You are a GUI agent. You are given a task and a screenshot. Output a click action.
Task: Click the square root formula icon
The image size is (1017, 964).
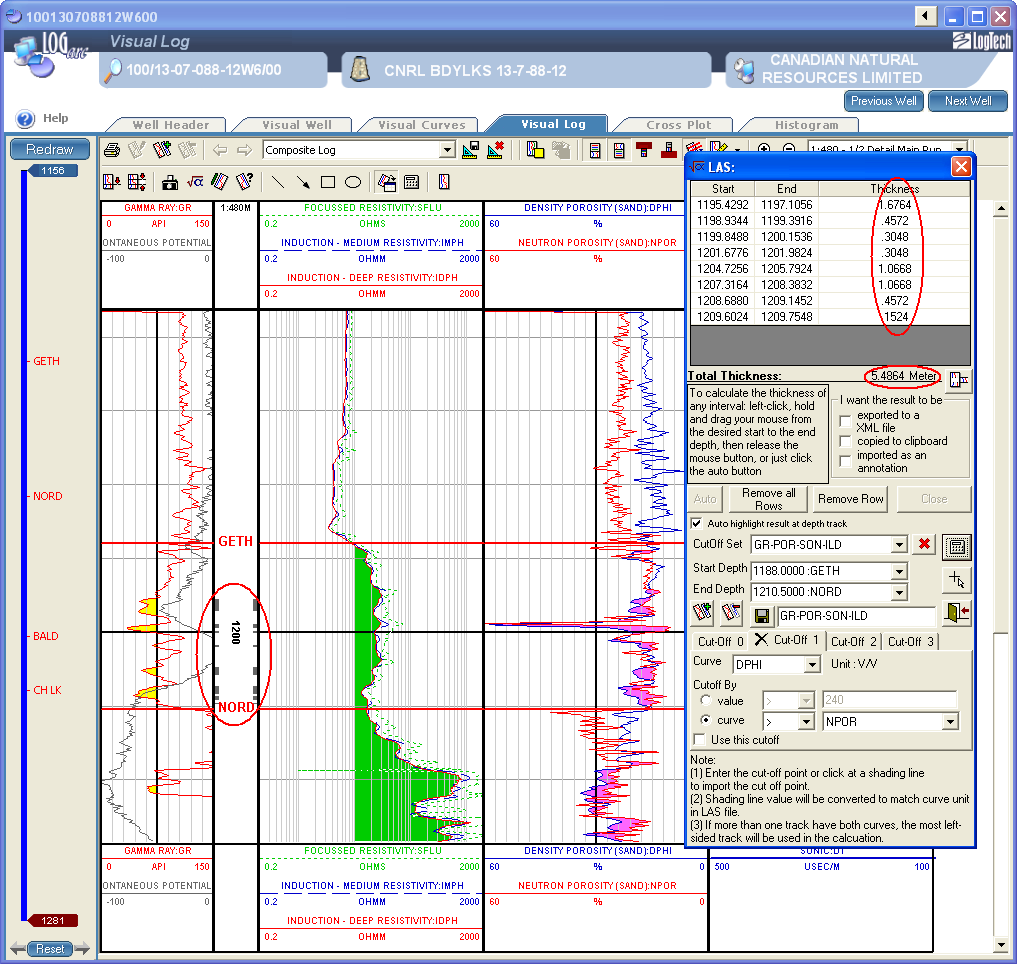(196, 182)
